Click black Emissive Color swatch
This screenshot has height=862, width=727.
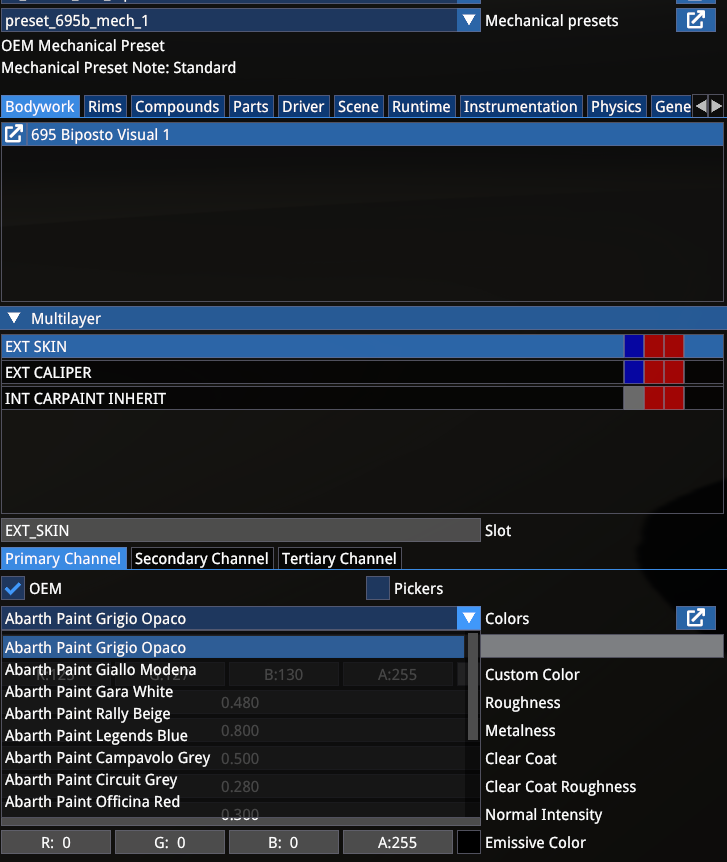469,842
